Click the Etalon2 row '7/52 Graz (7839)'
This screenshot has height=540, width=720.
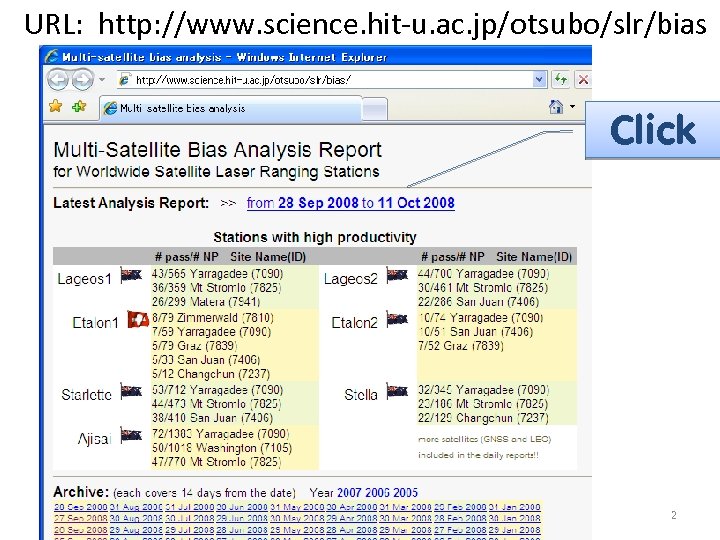(x=461, y=345)
